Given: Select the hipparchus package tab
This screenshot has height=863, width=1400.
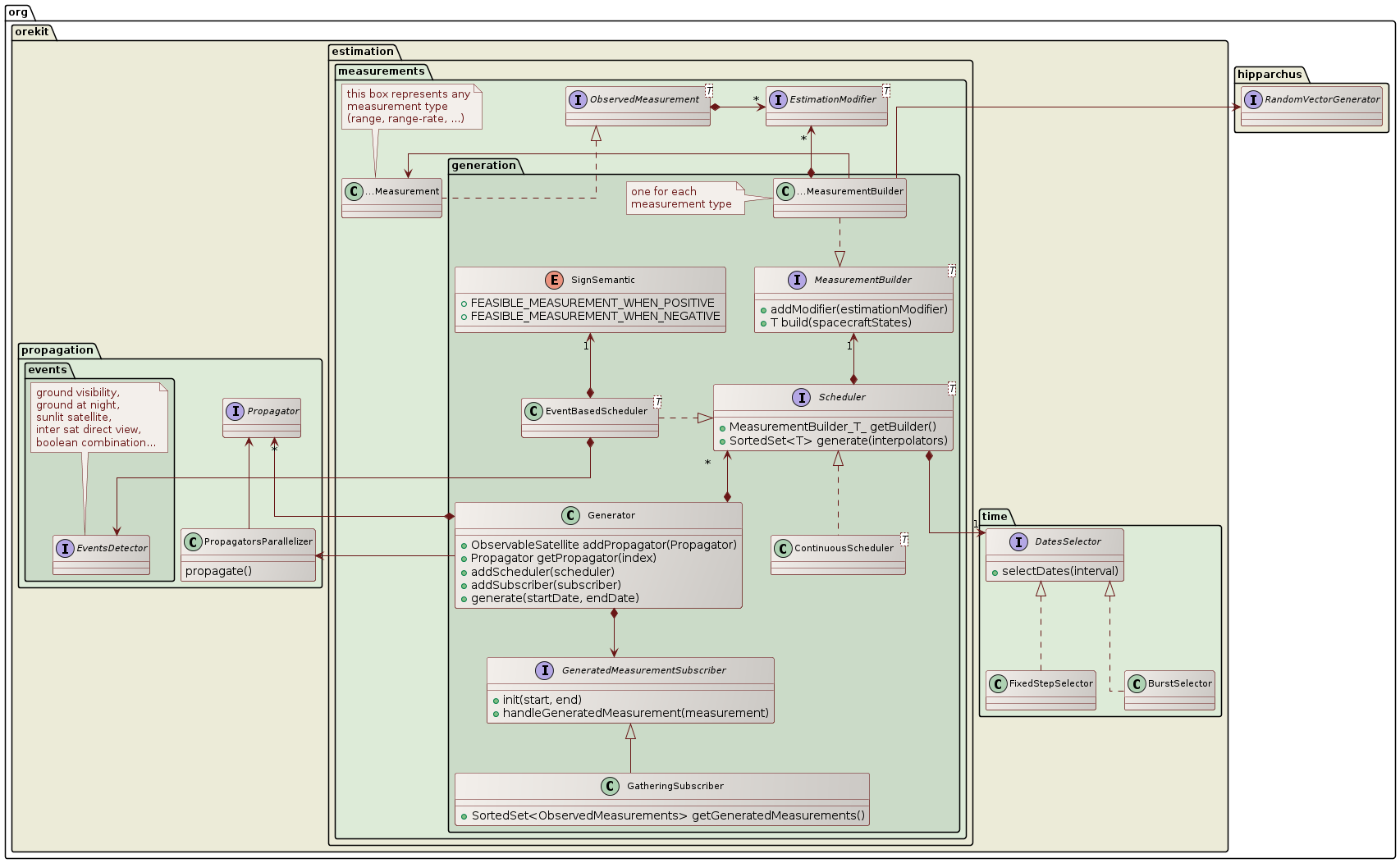Looking at the screenshot, I should (x=1270, y=75).
